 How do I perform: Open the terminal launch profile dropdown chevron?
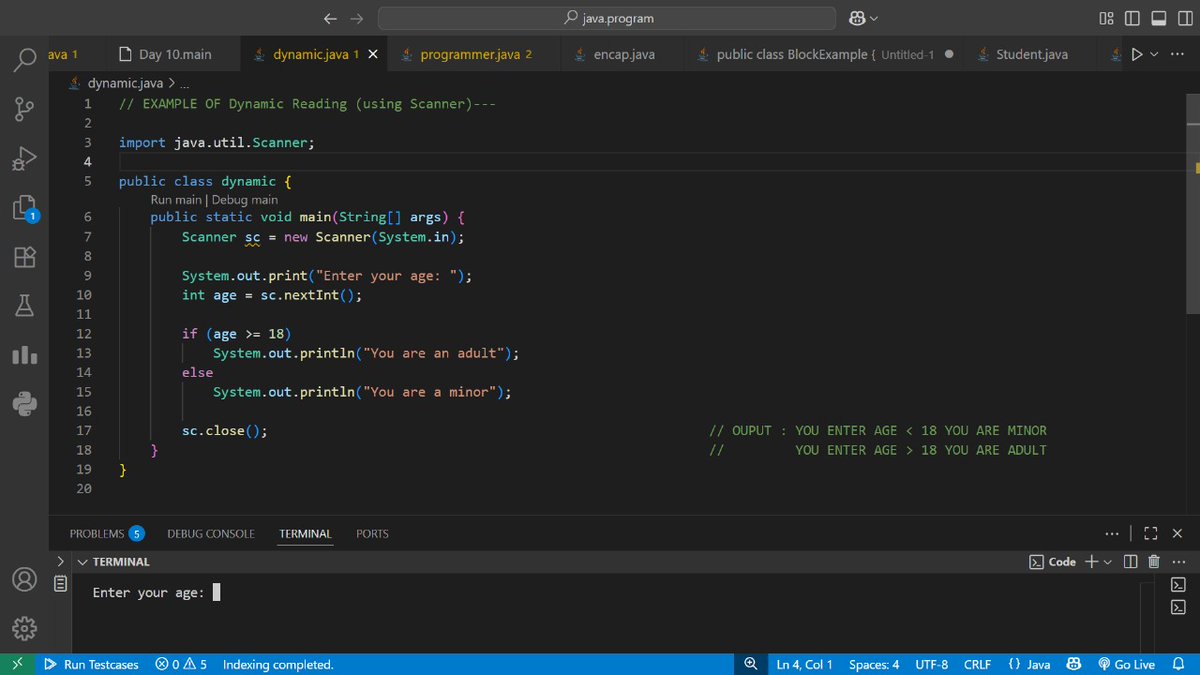tap(1108, 562)
